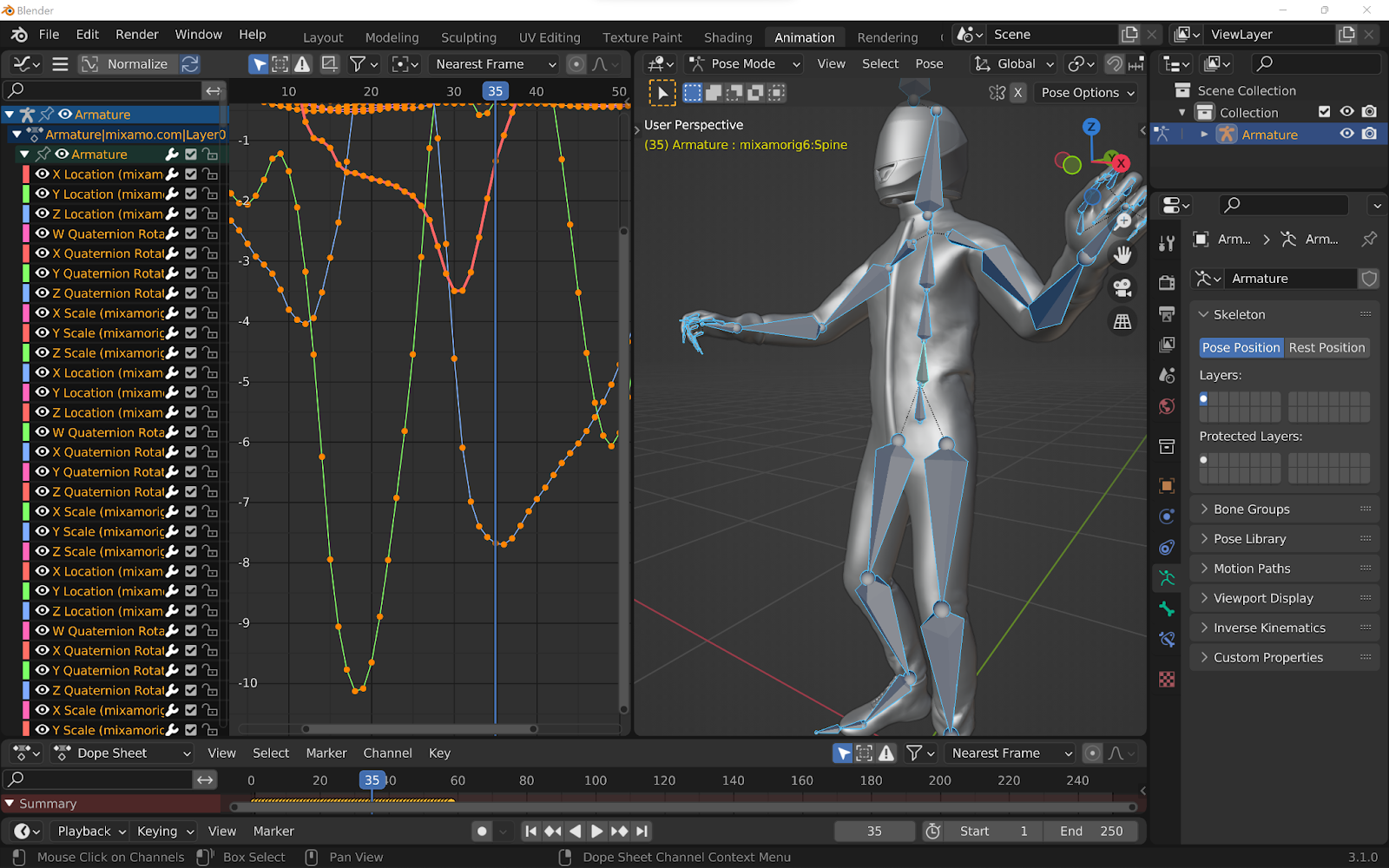The image size is (1389, 868).
Task: Click the play animation button
Action: (597, 831)
